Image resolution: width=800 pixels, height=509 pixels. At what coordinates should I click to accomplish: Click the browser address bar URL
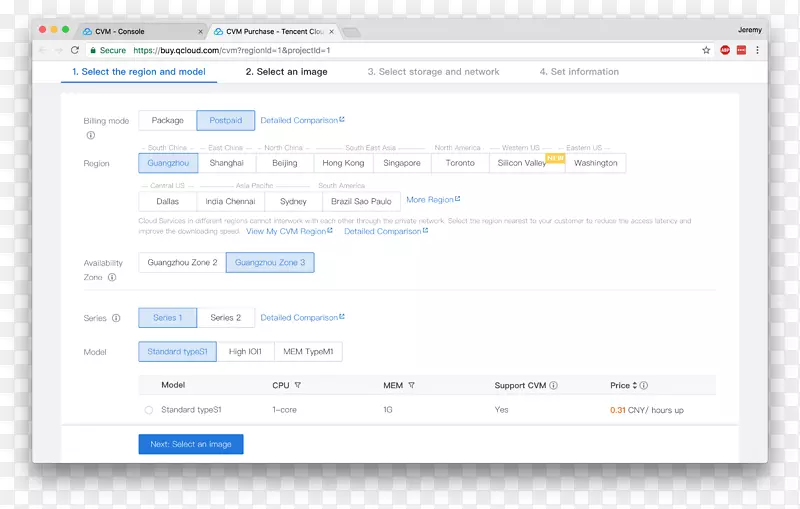coord(230,50)
